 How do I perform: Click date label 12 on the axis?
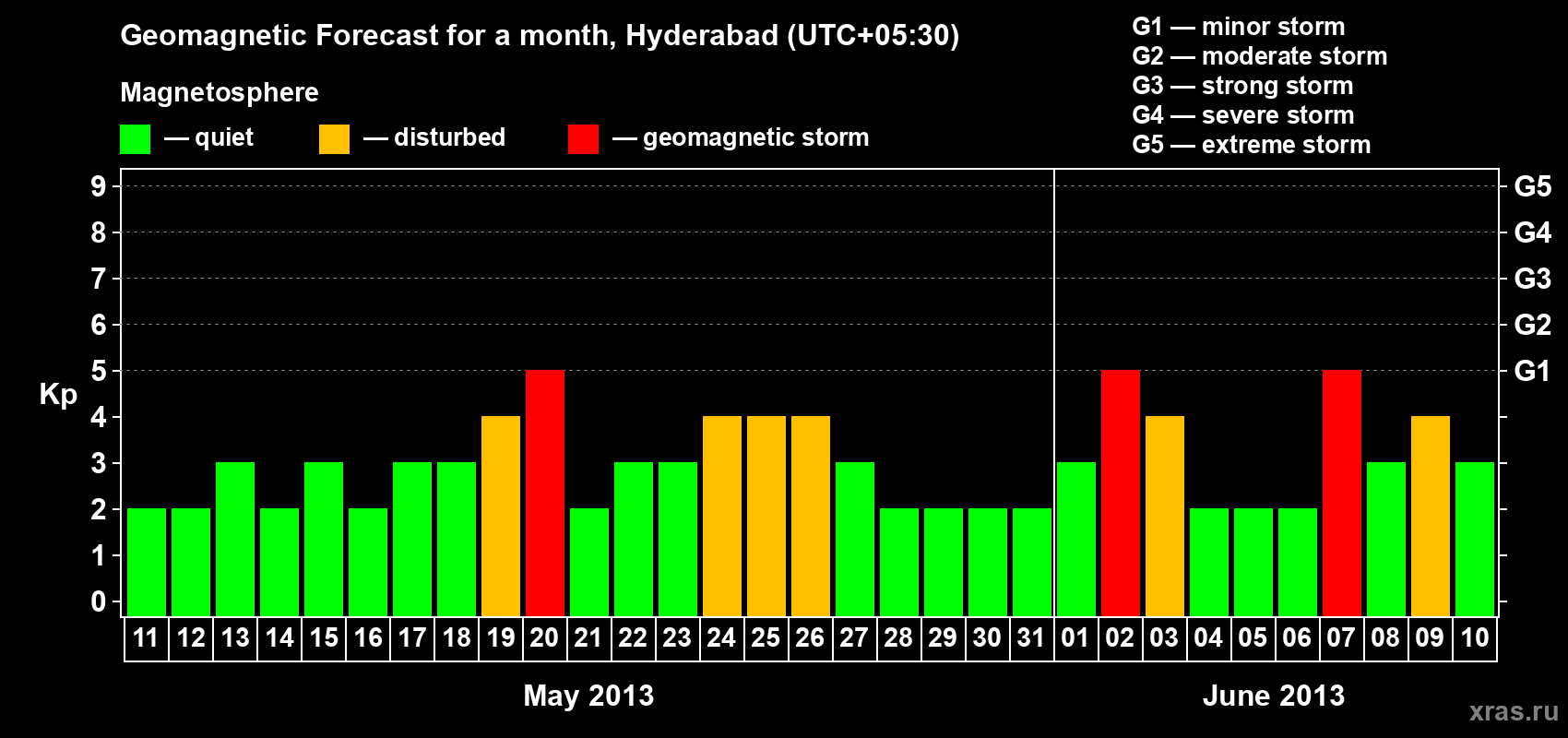tap(191, 638)
